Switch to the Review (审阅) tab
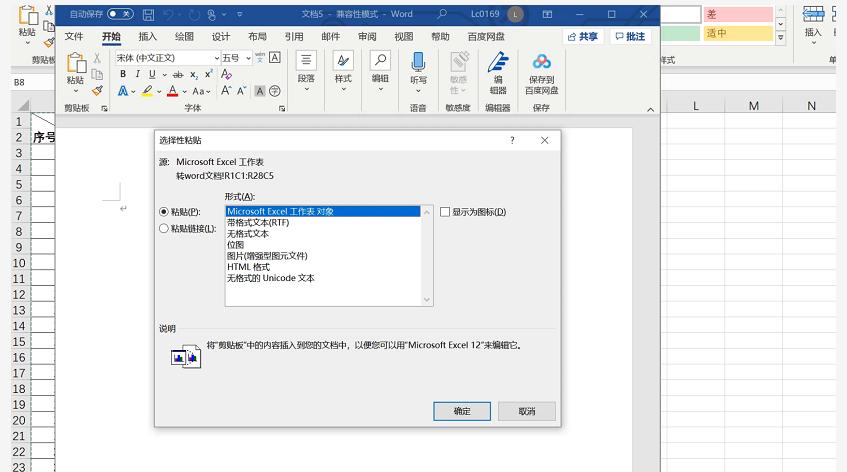The height and width of the screenshot is (472, 847). point(367,36)
